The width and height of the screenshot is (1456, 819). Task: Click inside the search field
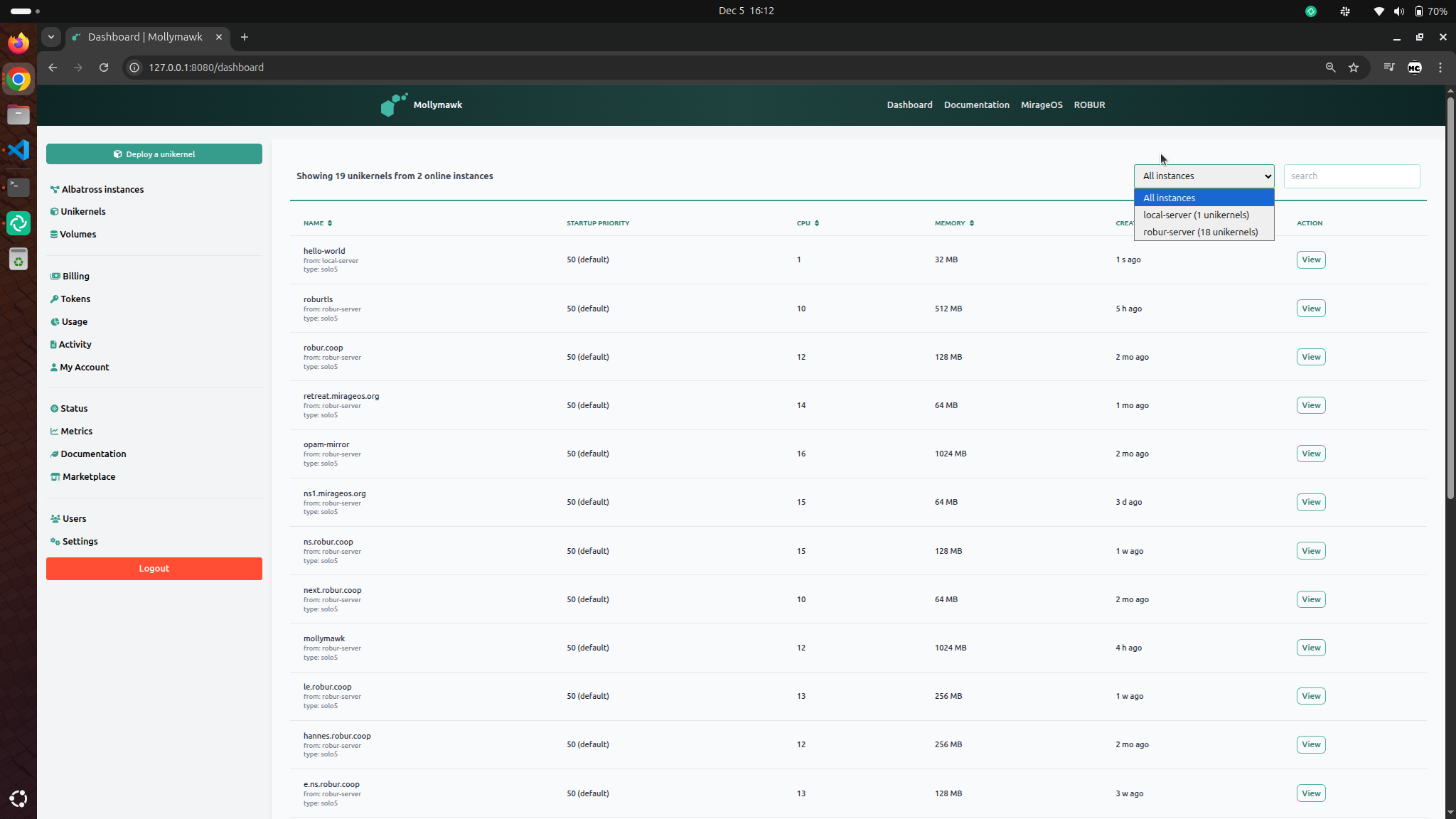click(1351, 176)
